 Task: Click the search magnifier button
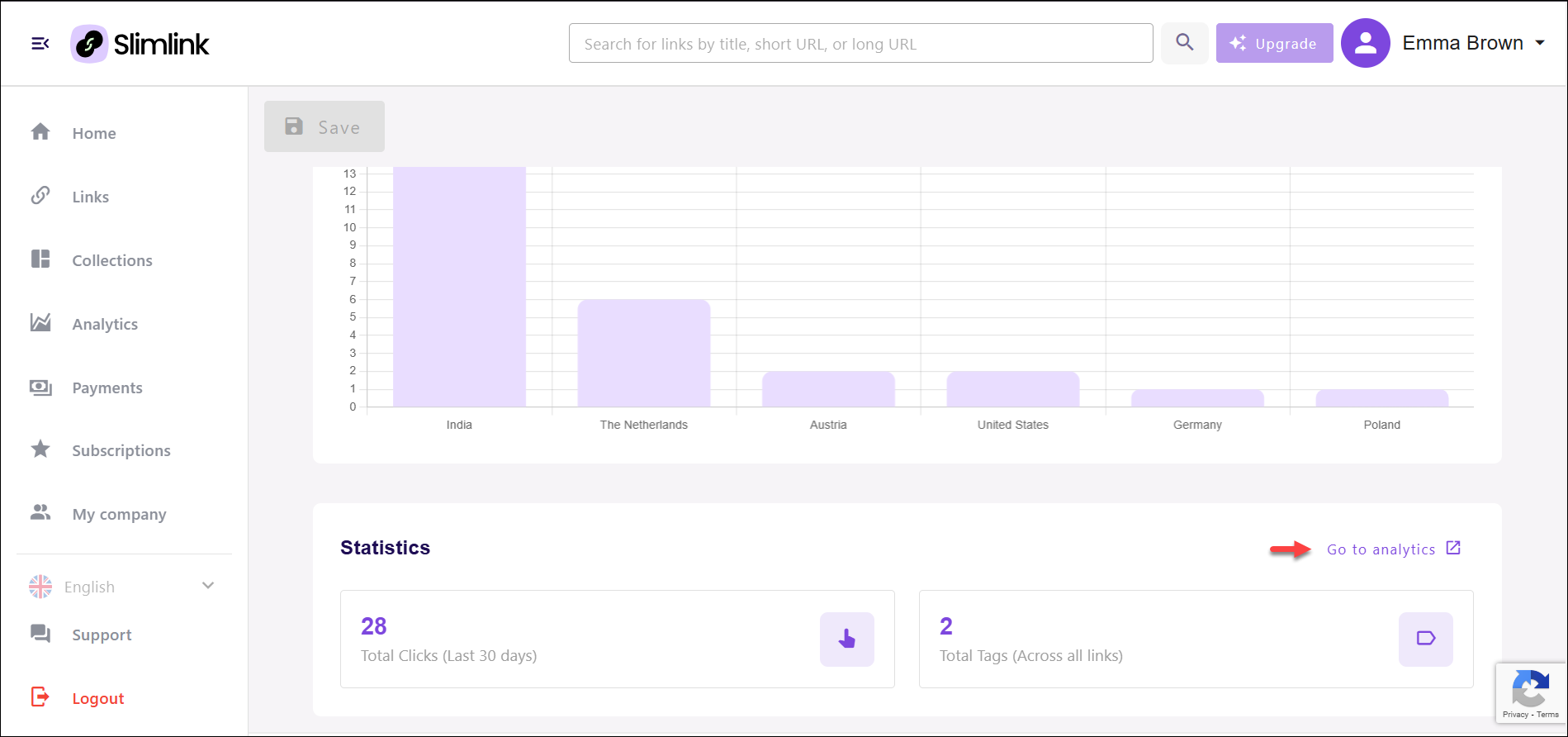coord(1184,43)
